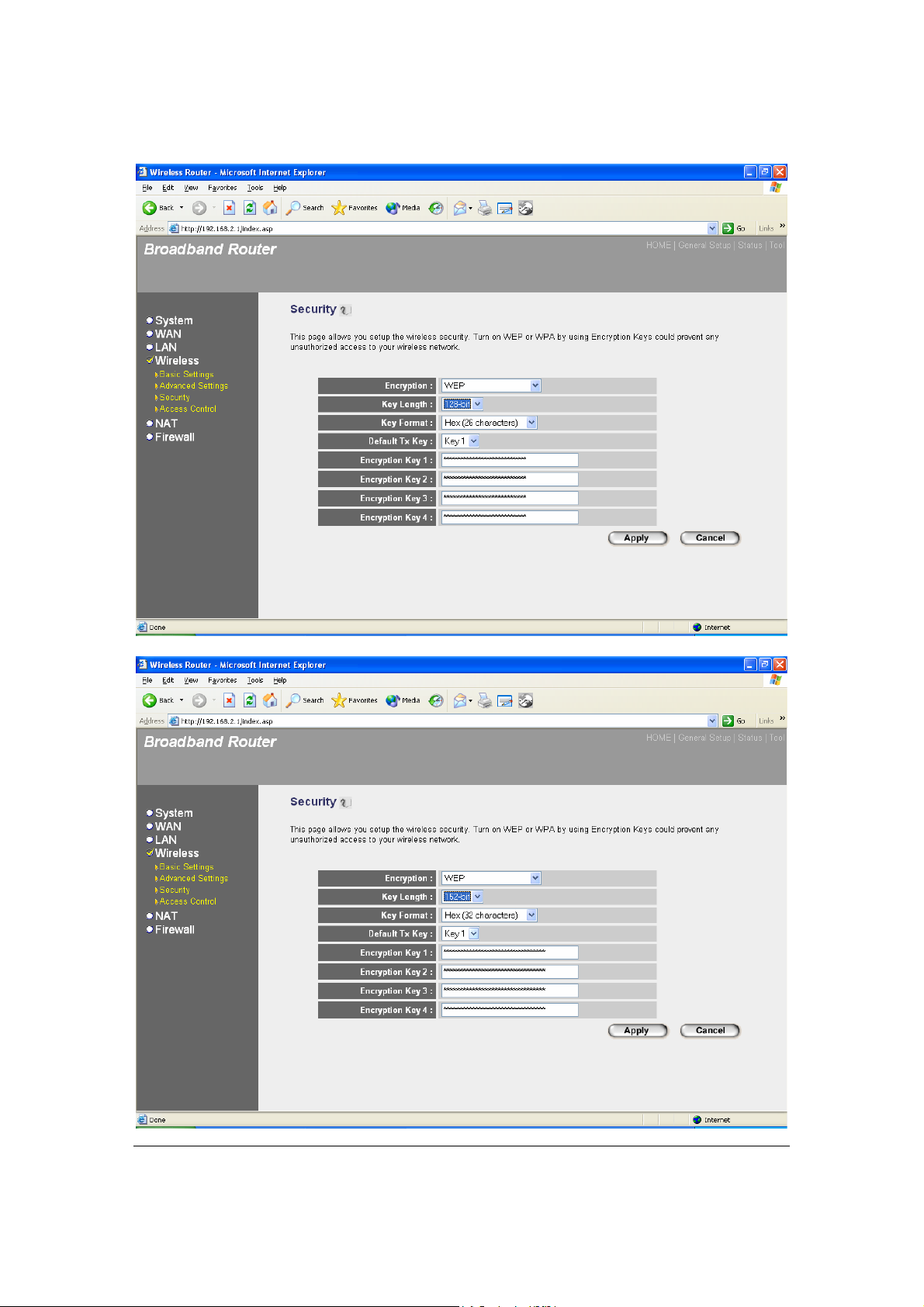Open Encryption WEP dropdown in the 128-bit key window
Viewport: 924px width, 1307px height.
491,386
